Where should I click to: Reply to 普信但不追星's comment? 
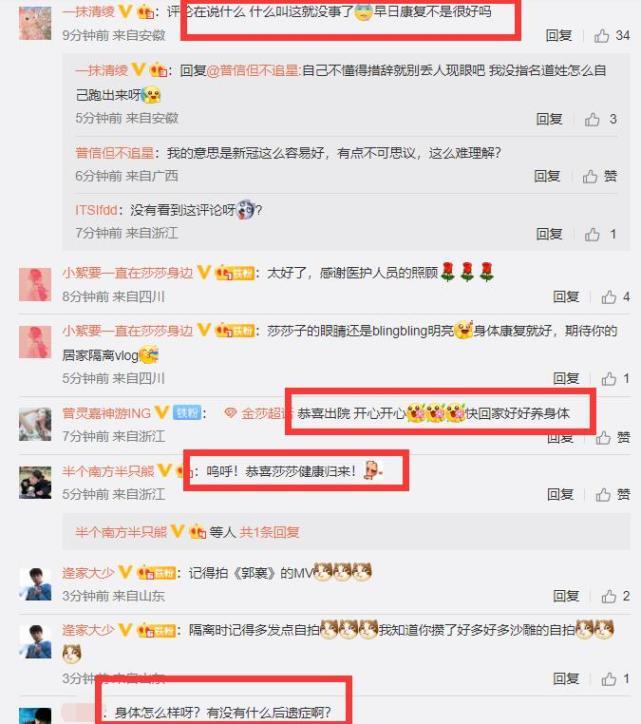[547, 176]
